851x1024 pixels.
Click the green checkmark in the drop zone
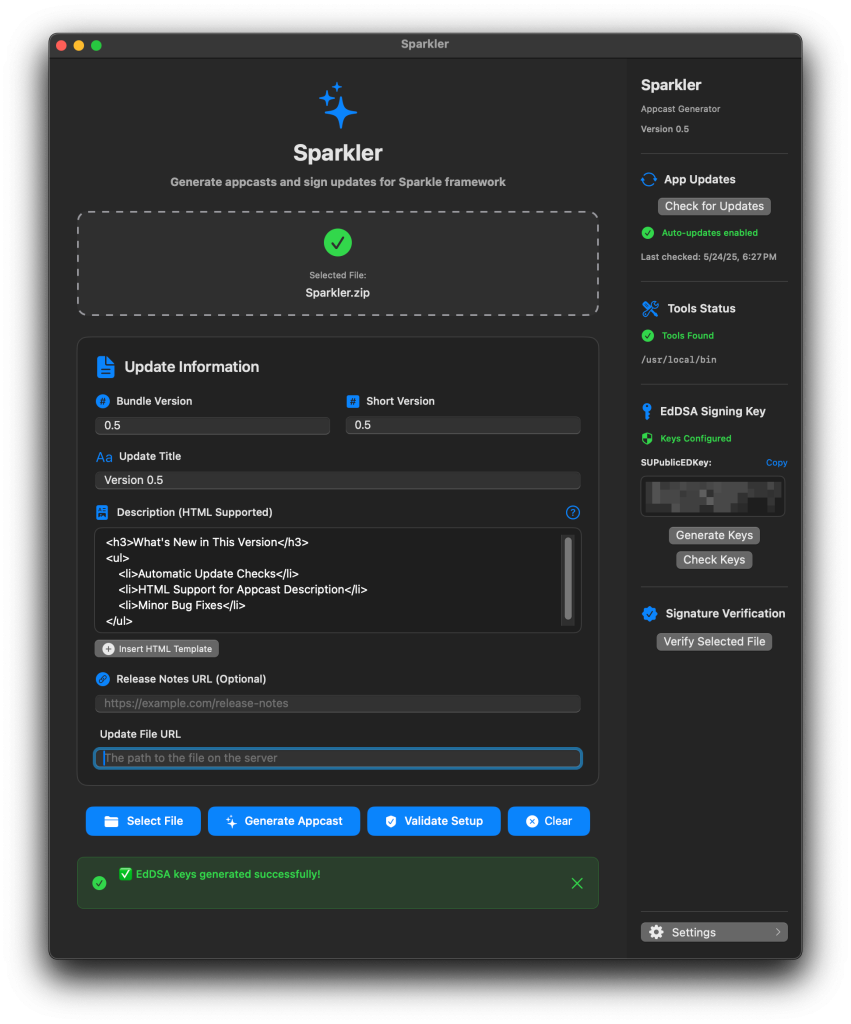[338, 242]
